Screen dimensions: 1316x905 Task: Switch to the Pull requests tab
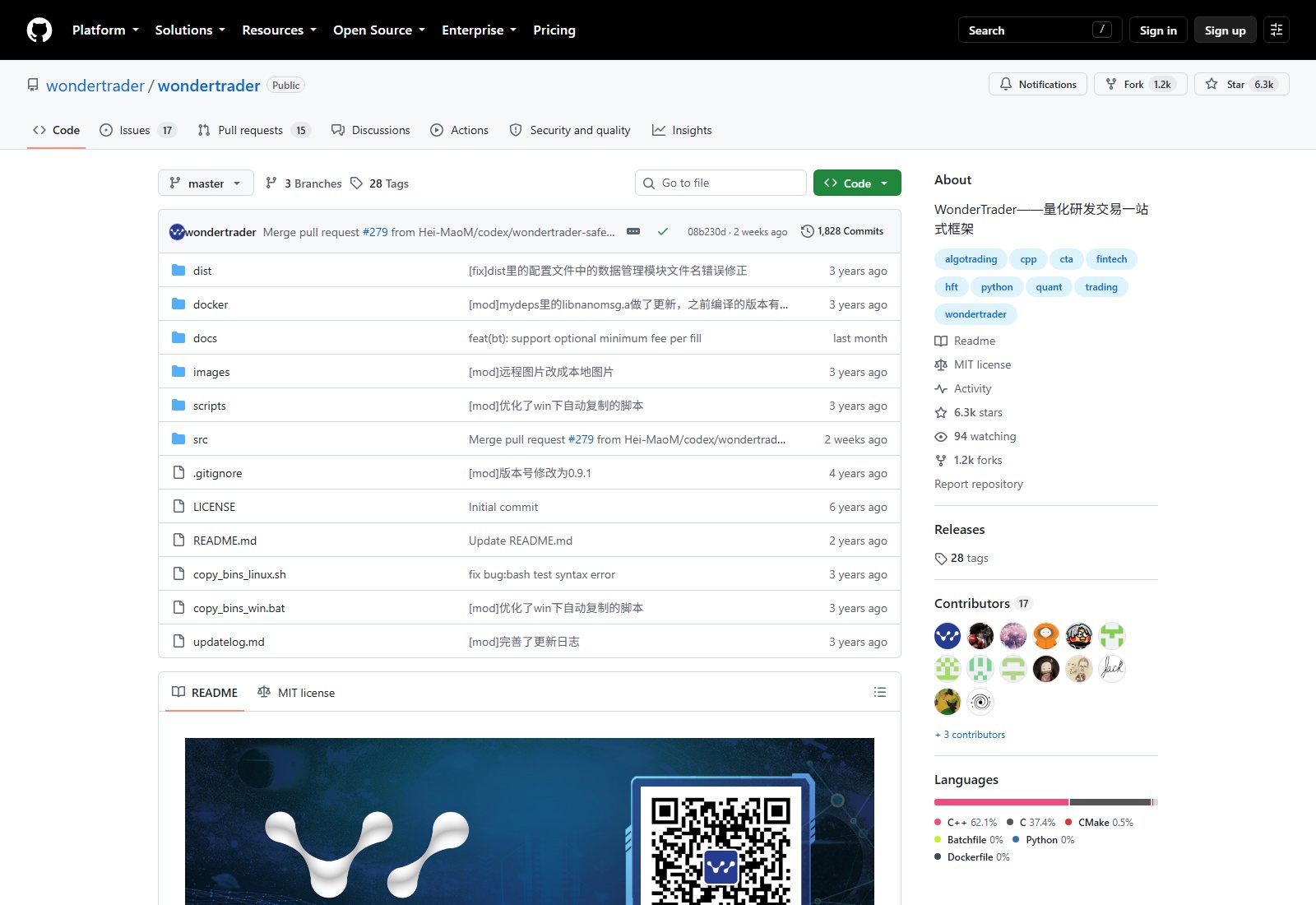[x=253, y=130]
